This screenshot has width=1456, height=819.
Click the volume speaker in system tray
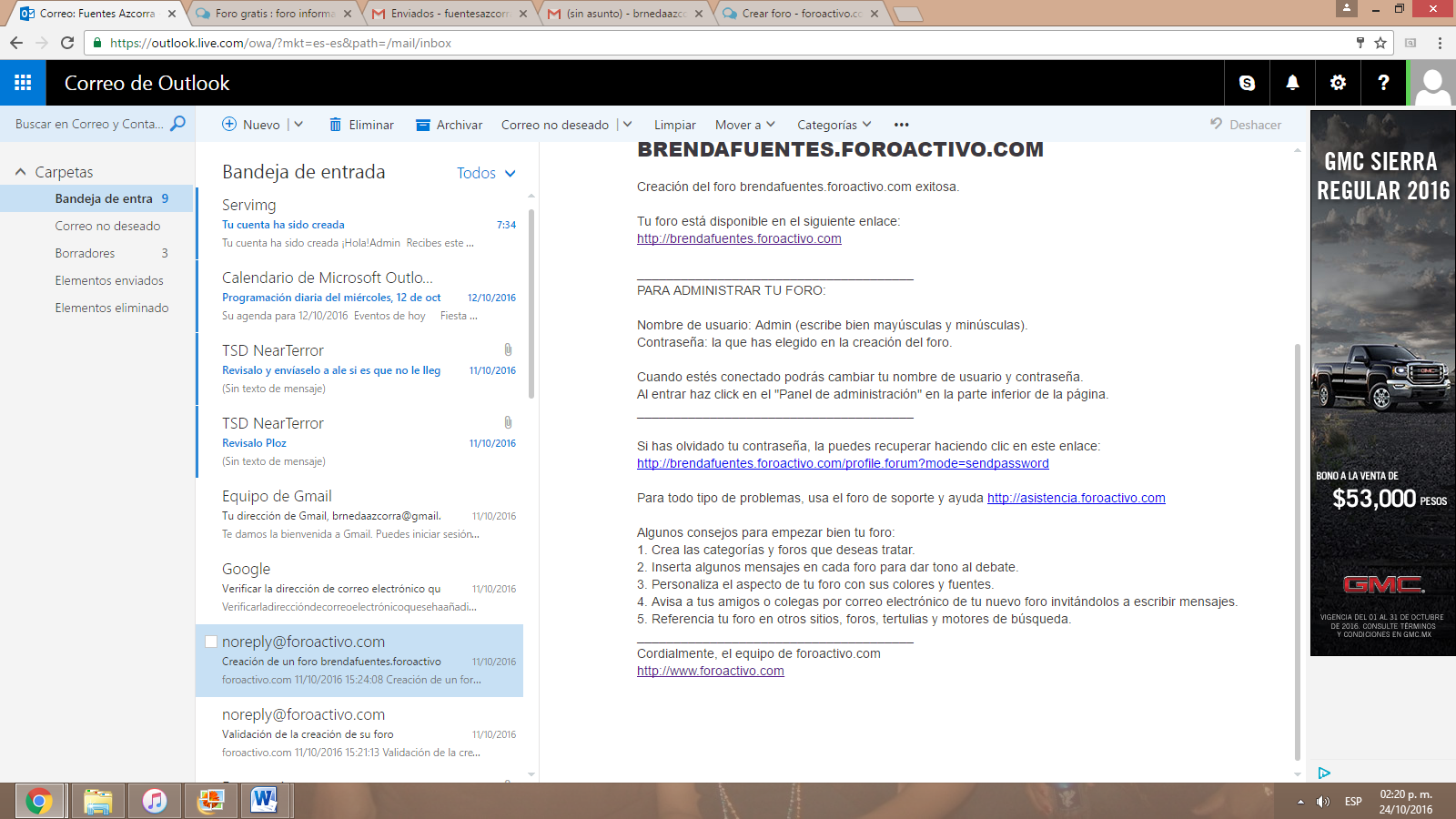point(1323,802)
